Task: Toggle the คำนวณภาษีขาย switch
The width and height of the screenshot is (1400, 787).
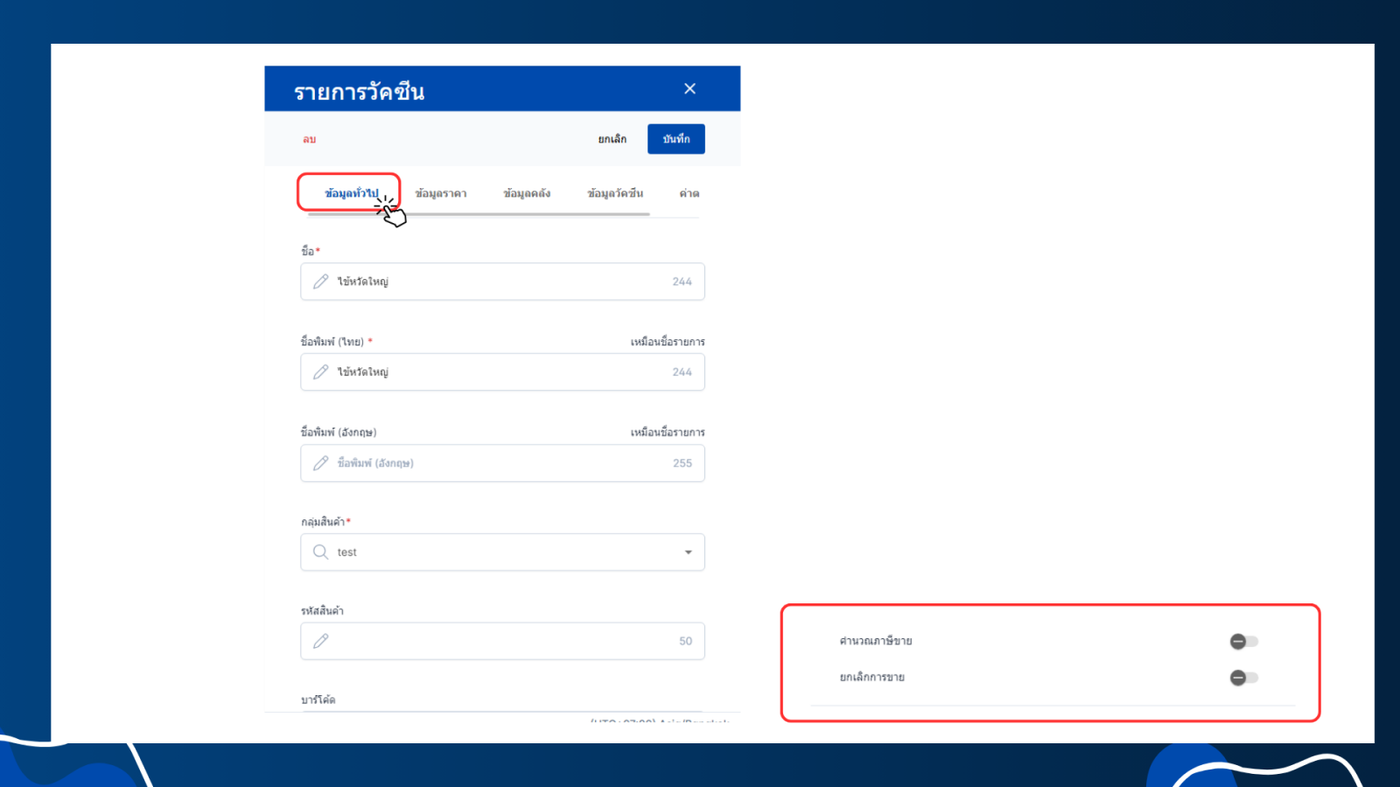Action: (1244, 641)
